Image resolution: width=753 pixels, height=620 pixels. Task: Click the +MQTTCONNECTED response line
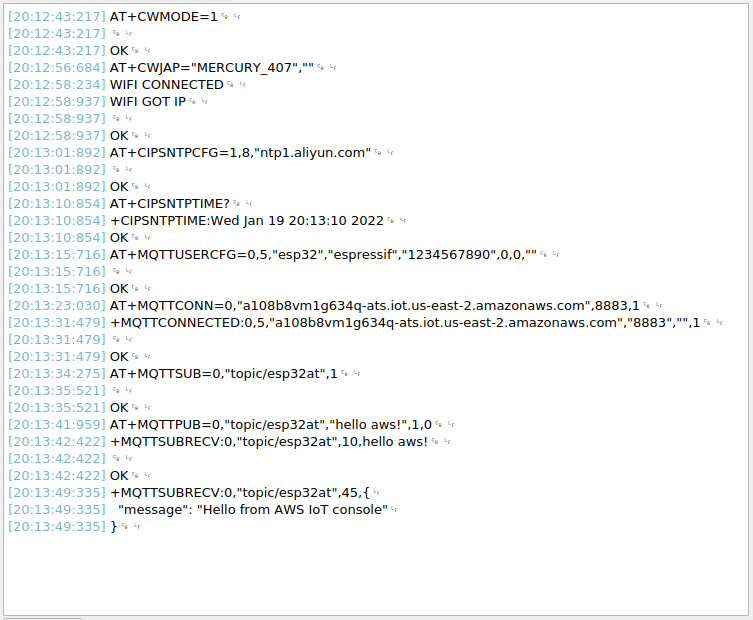point(404,323)
